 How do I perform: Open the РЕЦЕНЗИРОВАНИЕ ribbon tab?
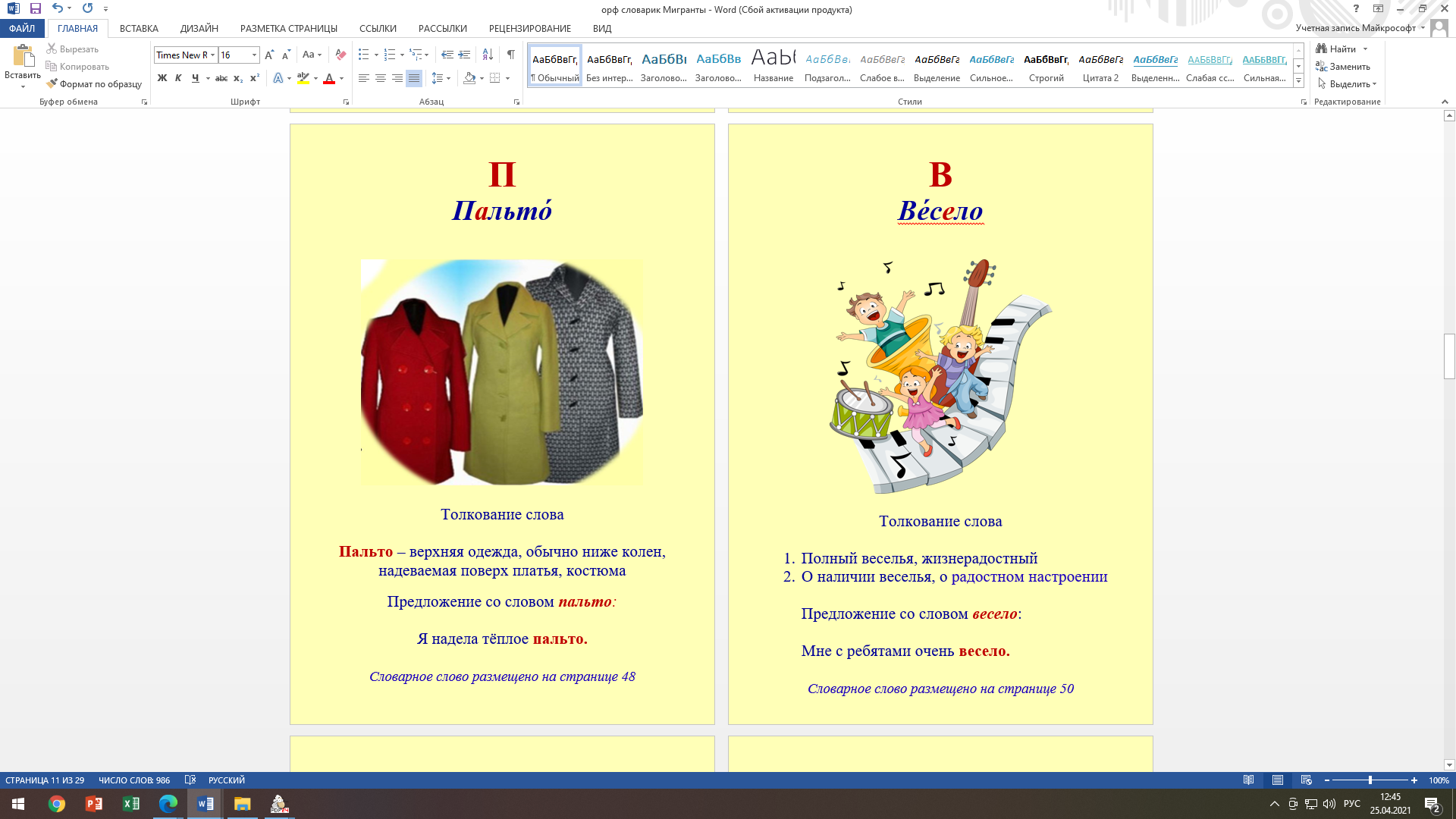[x=529, y=29]
